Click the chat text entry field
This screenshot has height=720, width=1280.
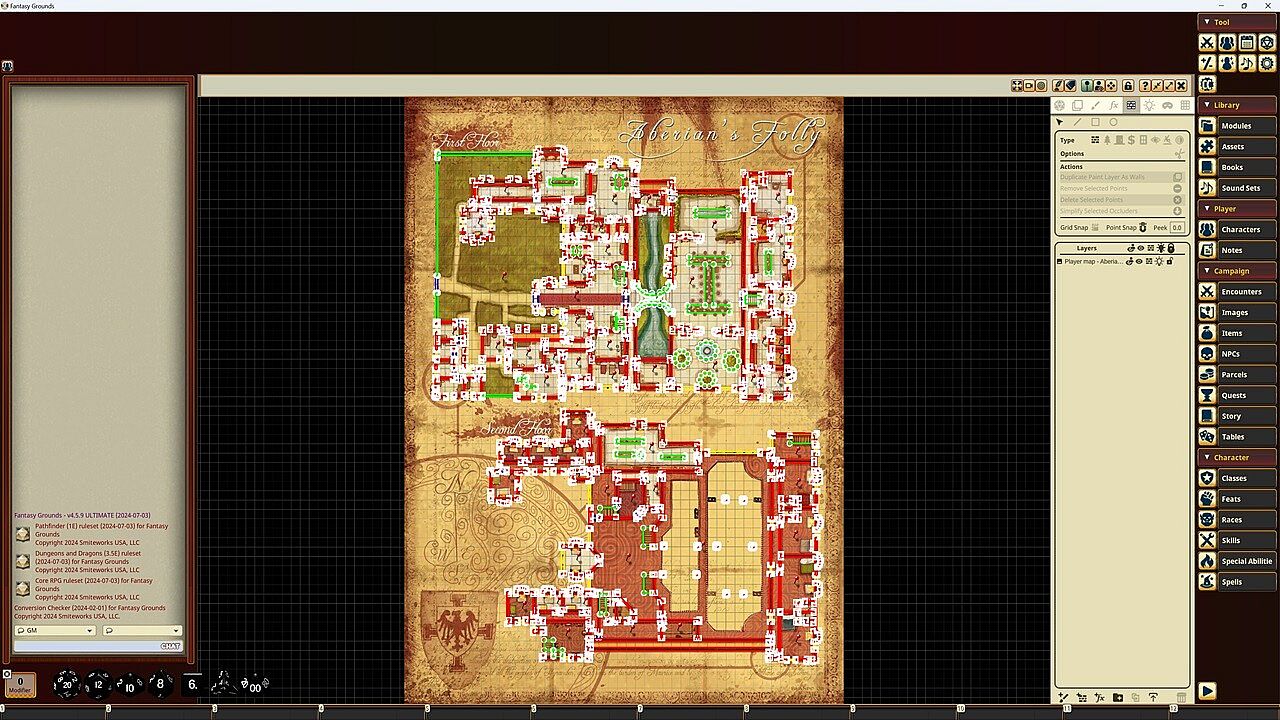click(98, 646)
